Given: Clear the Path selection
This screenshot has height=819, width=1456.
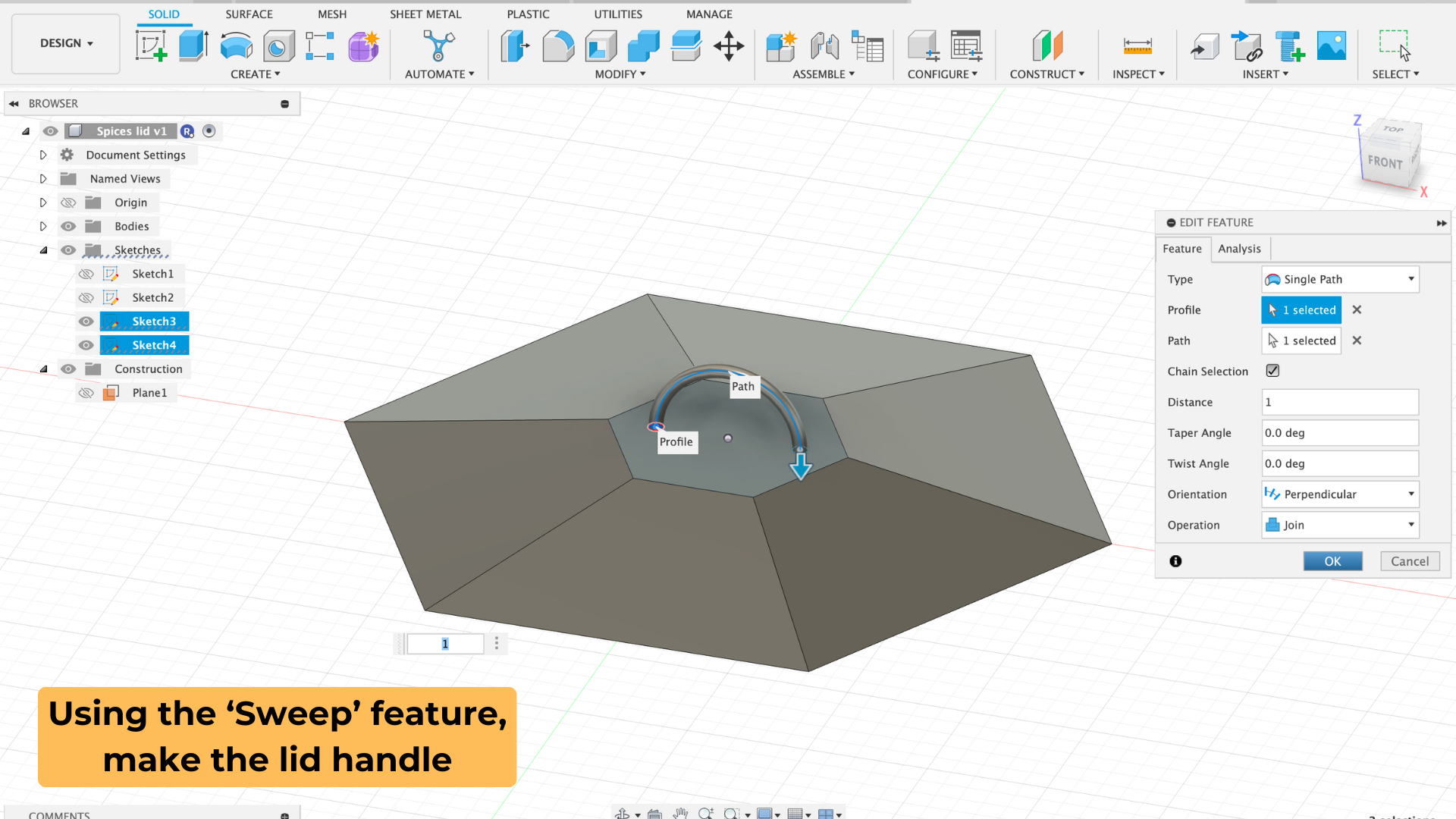Looking at the screenshot, I should pyautogui.click(x=1357, y=340).
